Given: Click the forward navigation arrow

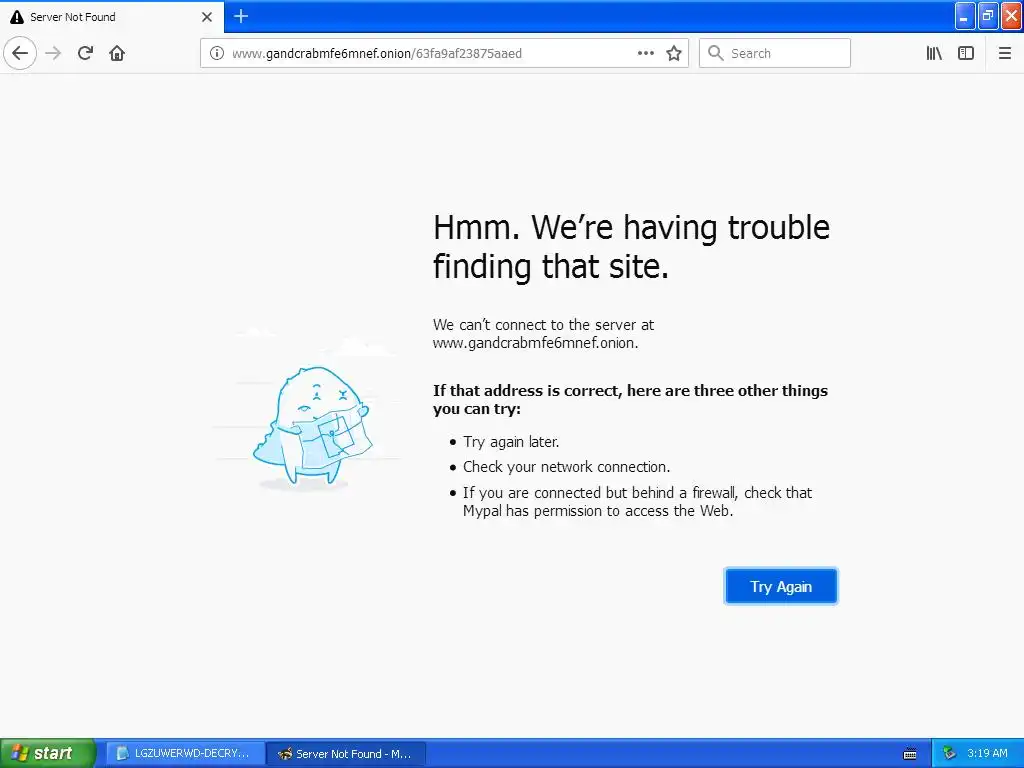Looking at the screenshot, I should click(x=53, y=53).
